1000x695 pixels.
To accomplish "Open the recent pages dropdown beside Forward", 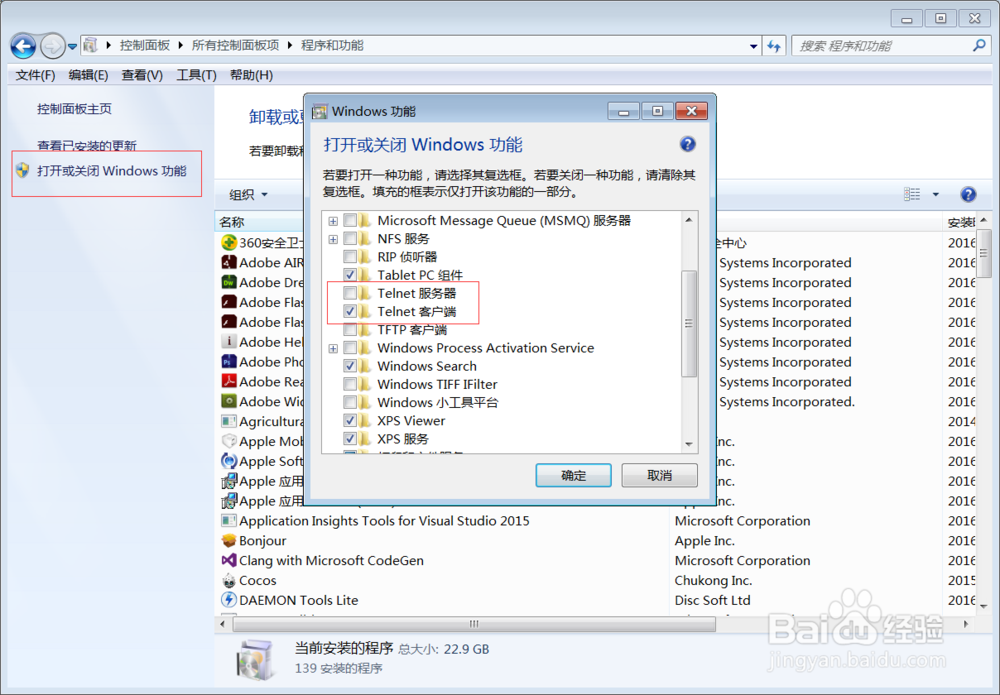I will click(72, 47).
